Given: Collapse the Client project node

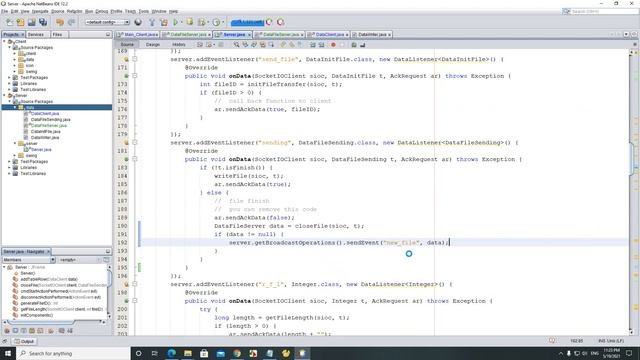Looking at the screenshot, I should (4, 42).
